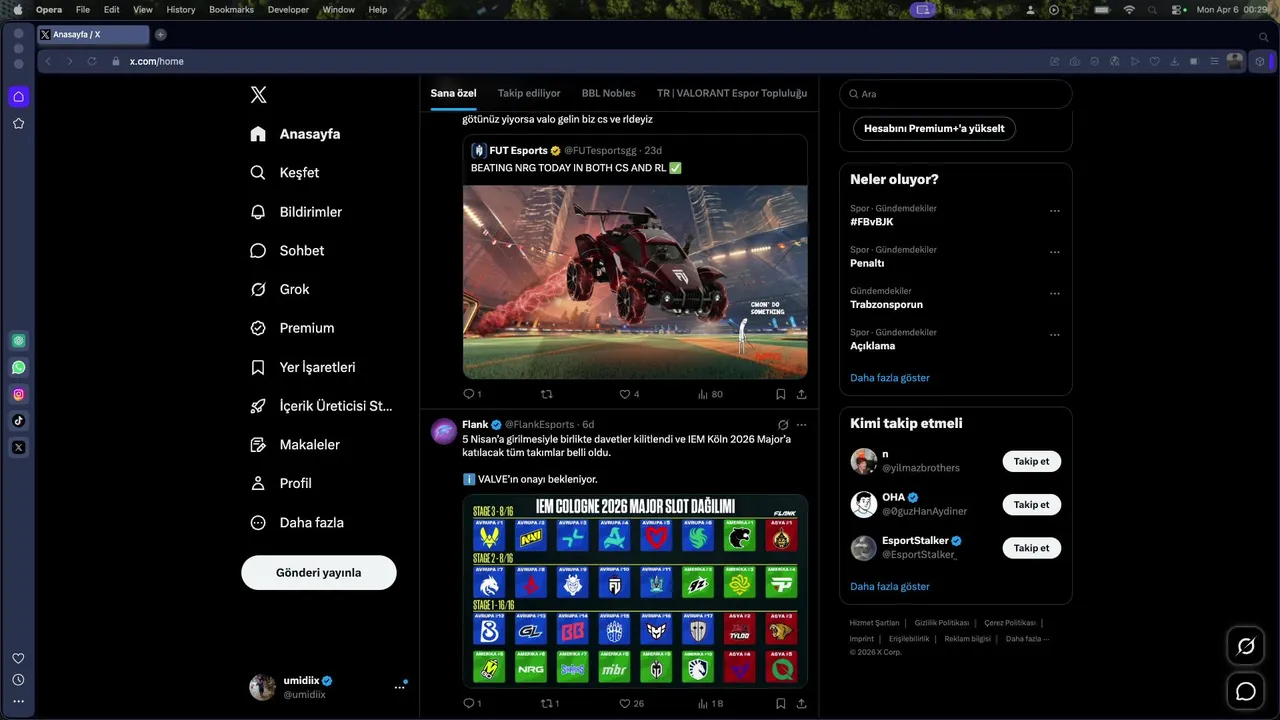Follow OHA with Takip et
1280x720 pixels.
[1031, 505]
